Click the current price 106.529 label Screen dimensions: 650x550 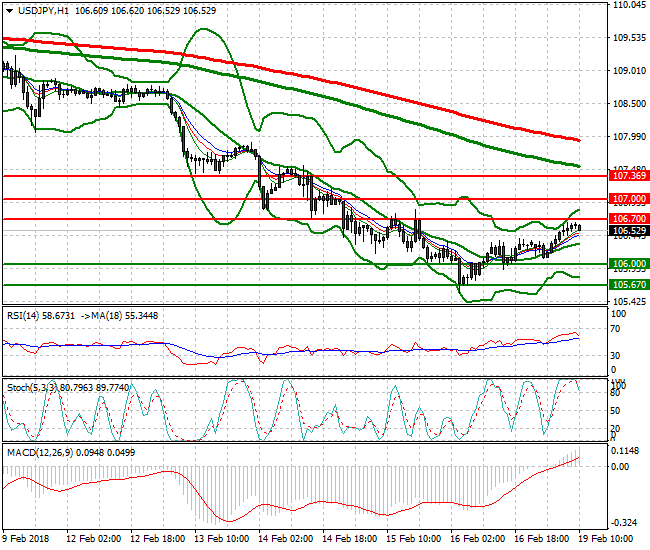pyautogui.click(x=628, y=230)
